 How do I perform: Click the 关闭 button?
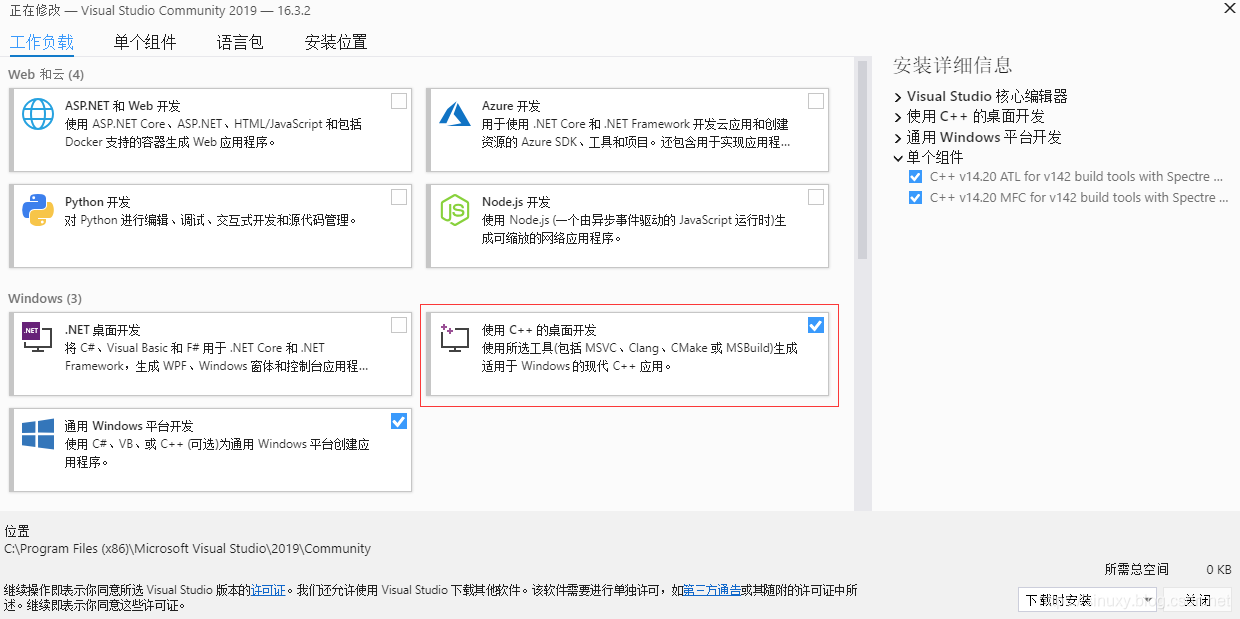coord(1199,598)
